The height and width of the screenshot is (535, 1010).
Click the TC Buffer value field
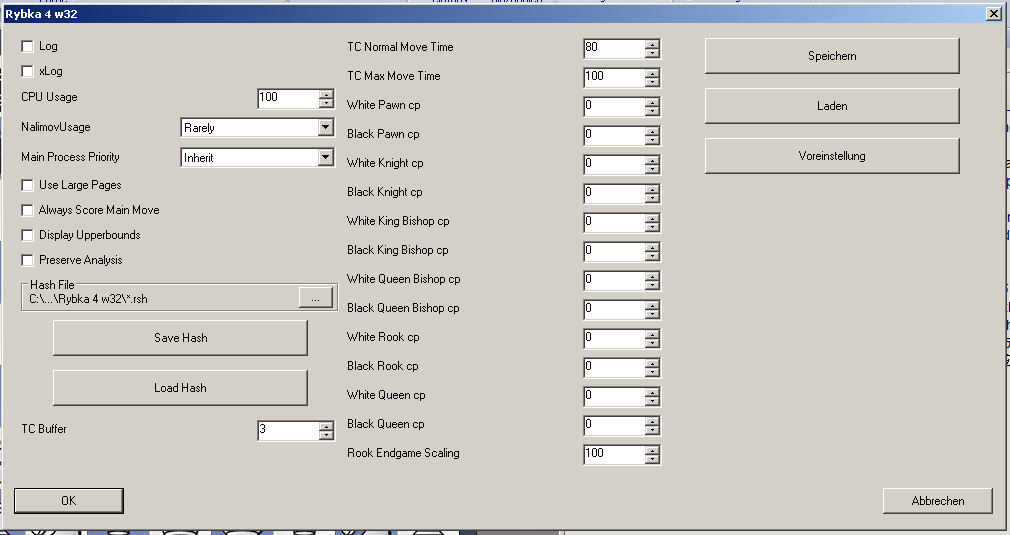click(x=288, y=430)
